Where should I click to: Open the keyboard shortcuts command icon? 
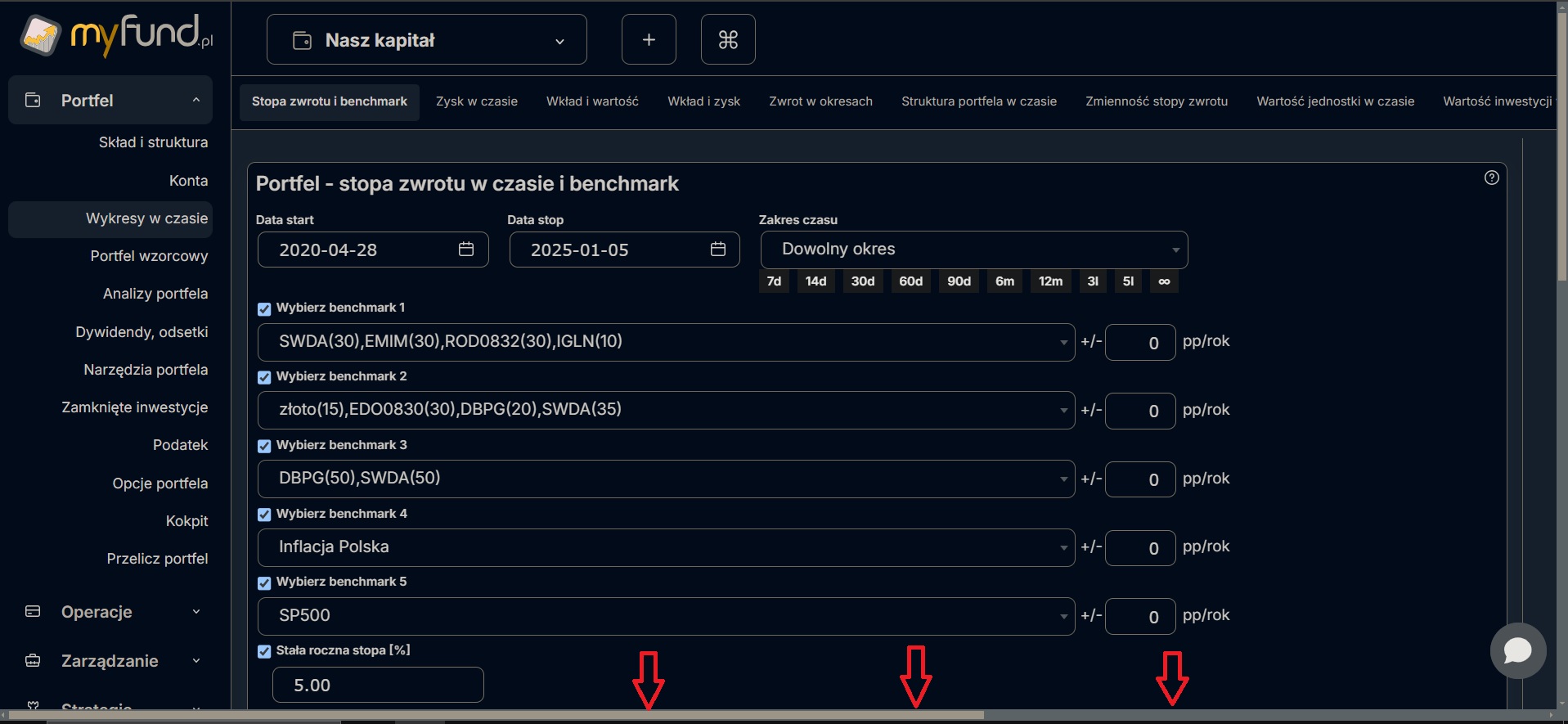tap(728, 39)
